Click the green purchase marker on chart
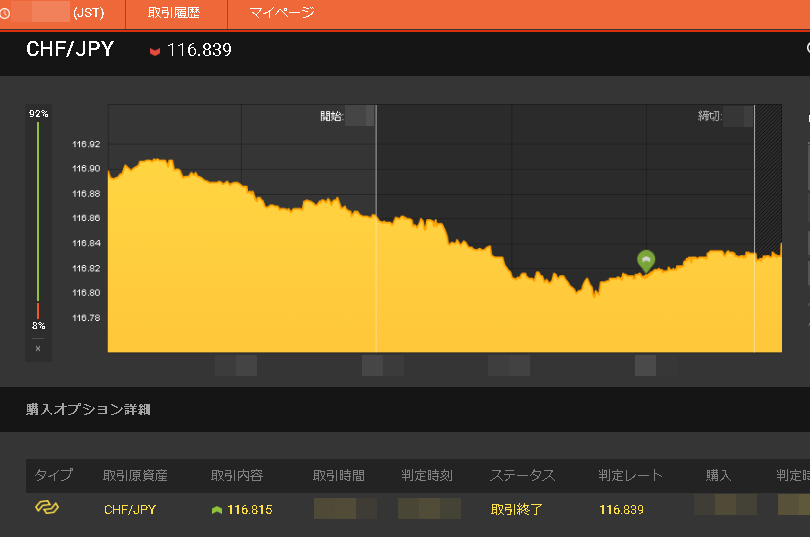The width and height of the screenshot is (810, 537). click(x=646, y=261)
